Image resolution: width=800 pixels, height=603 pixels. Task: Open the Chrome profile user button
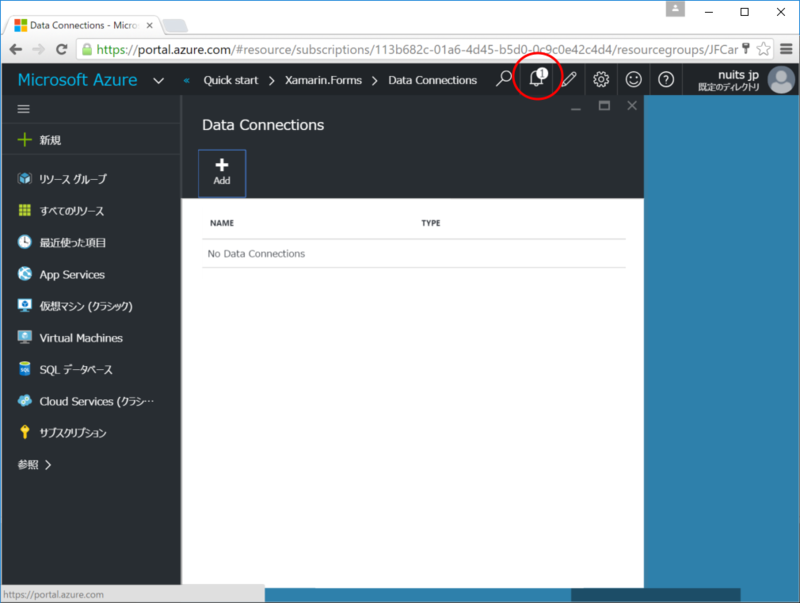pos(675,9)
